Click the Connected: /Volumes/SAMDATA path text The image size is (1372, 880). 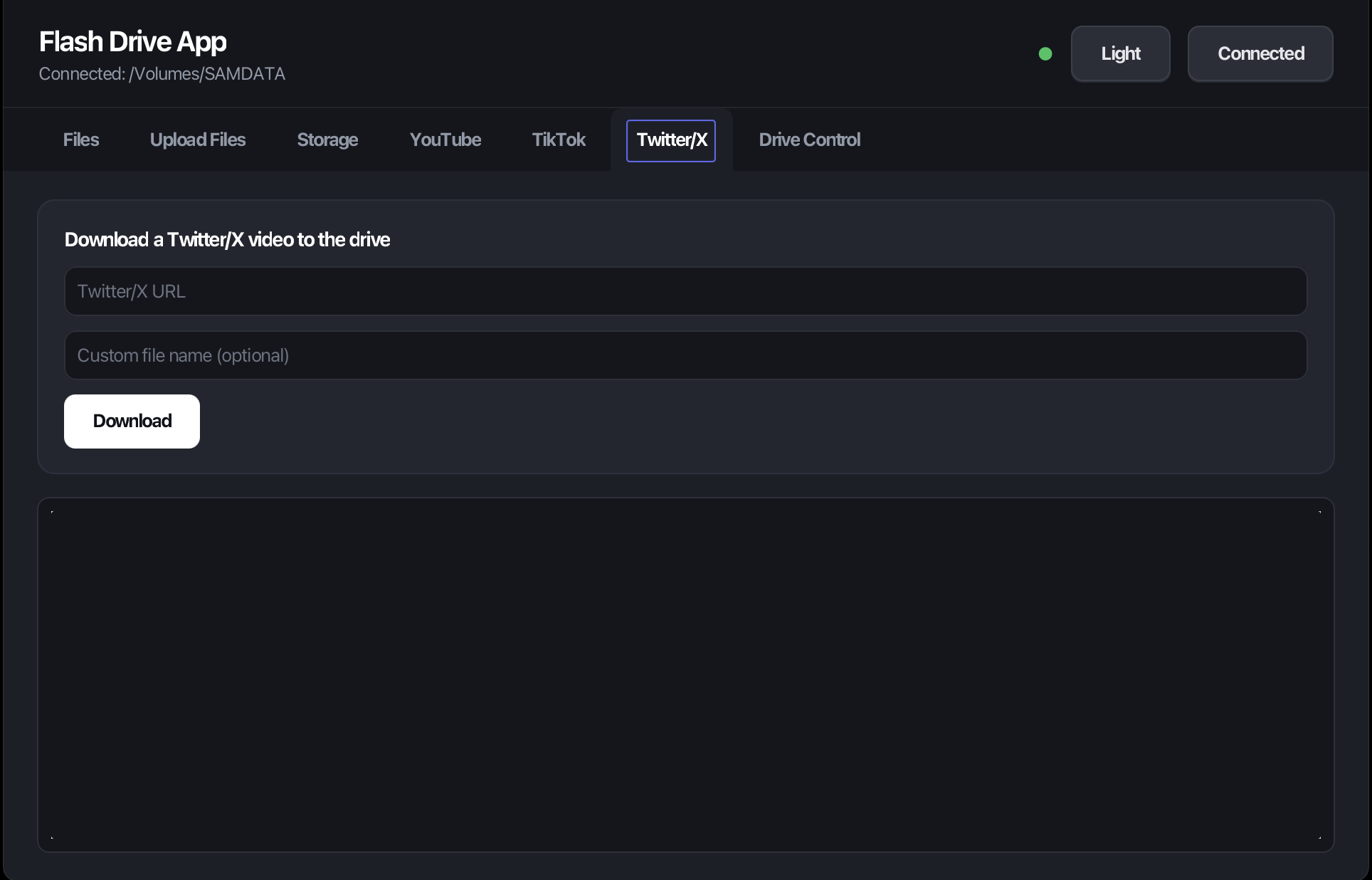click(162, 74)
